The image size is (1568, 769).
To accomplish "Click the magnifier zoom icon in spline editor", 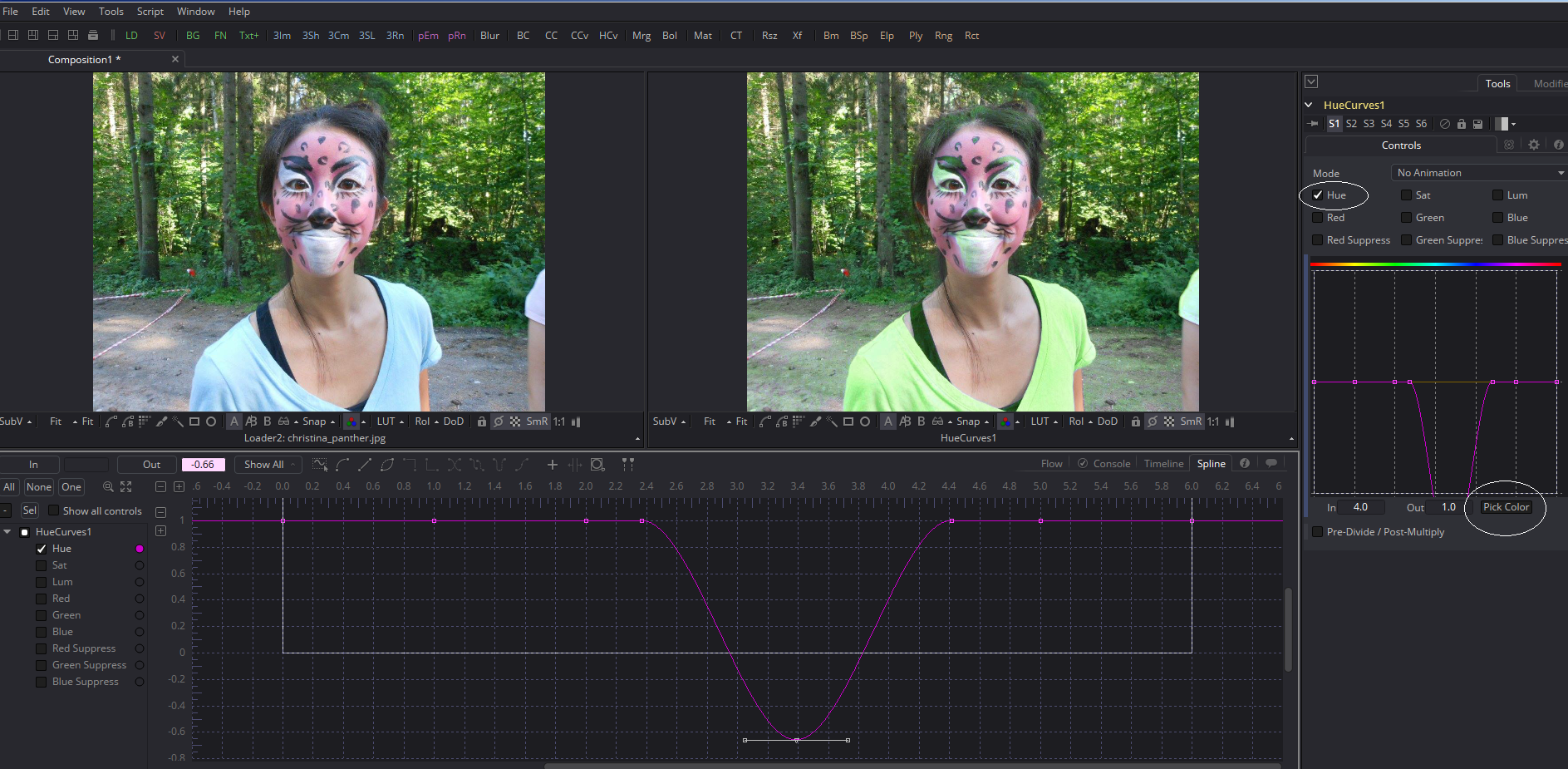I will 108,487.
